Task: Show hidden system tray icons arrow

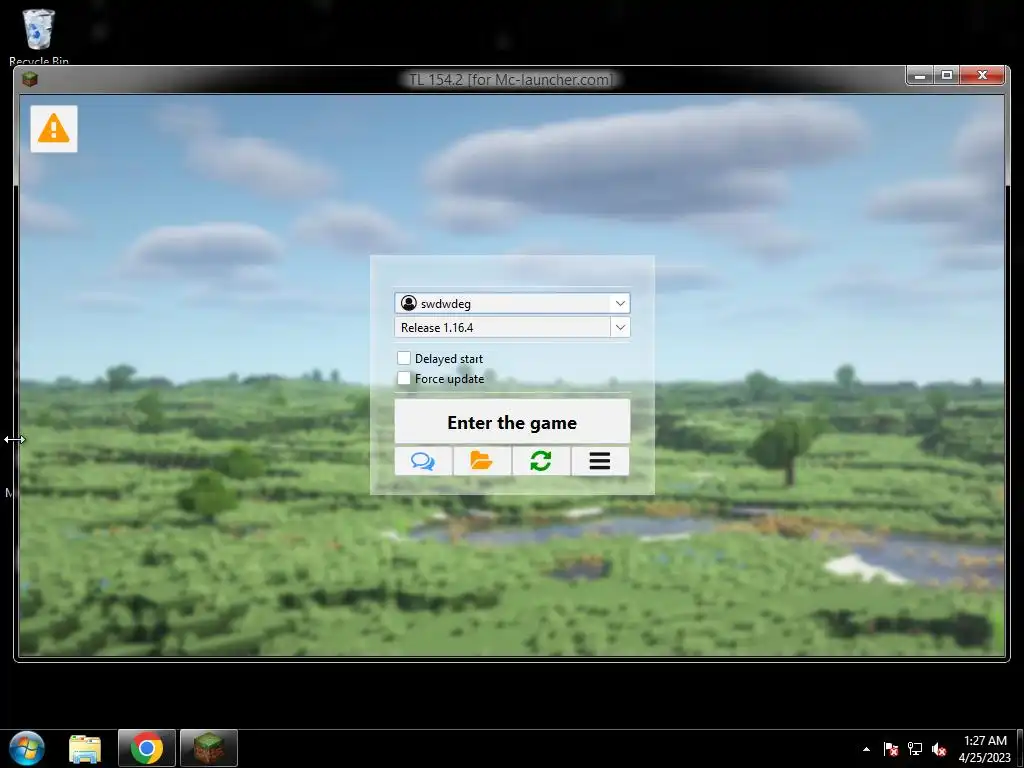Action: pyautogui.click(x=866, y=749)
